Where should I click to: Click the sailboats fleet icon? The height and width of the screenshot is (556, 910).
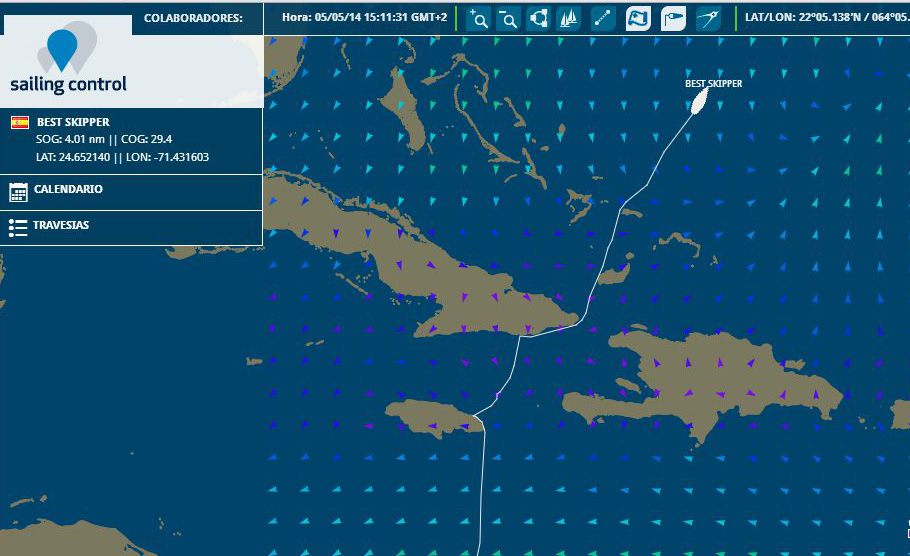(569, 18)
